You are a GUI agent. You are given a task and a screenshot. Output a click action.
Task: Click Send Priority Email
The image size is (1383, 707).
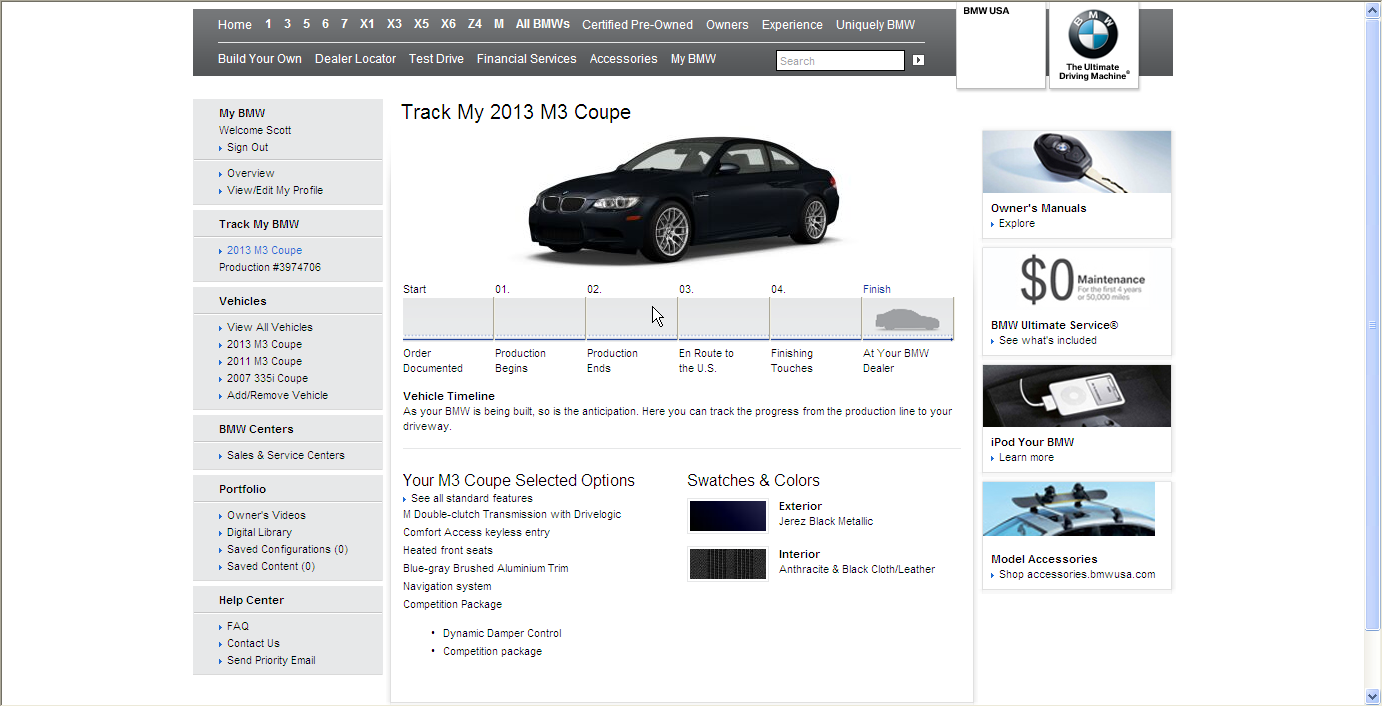(x=271, y=660)
